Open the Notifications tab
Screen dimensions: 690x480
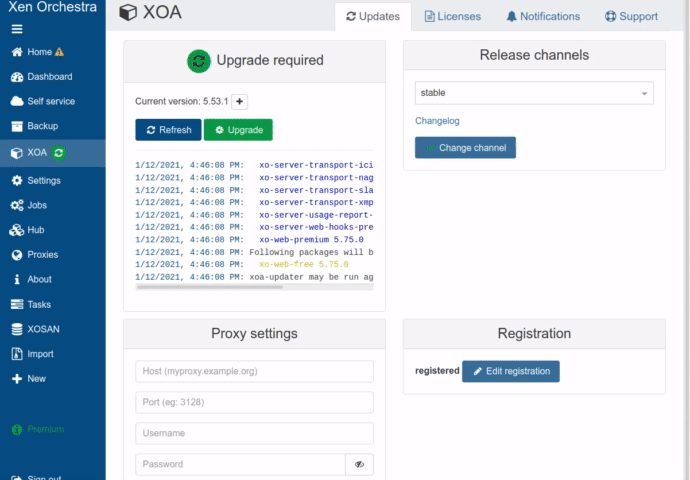(543, 17)
